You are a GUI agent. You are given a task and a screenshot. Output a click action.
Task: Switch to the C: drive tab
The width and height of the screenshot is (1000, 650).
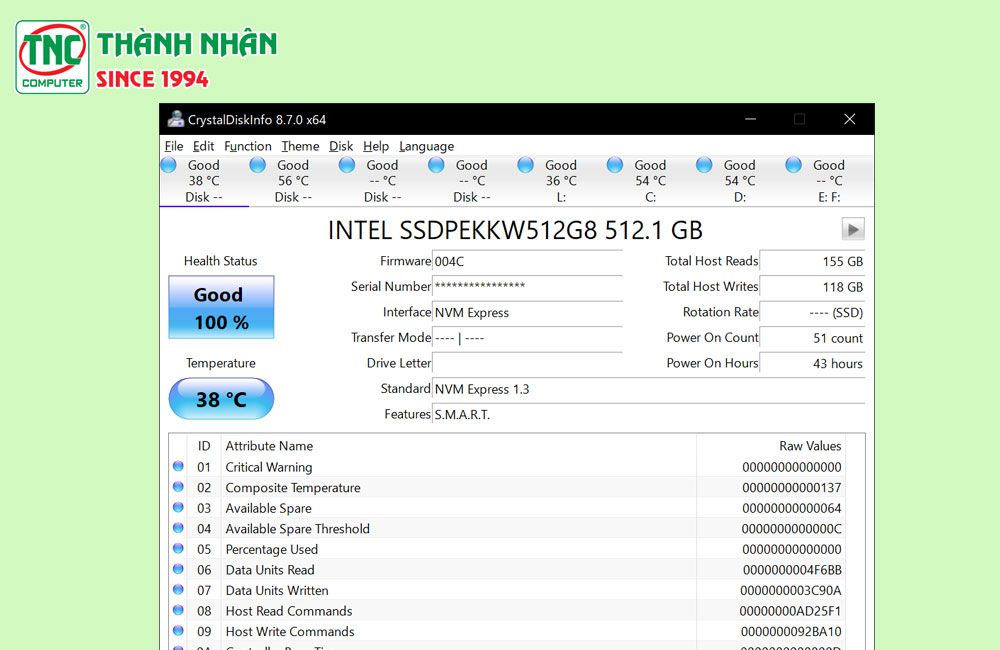point(651,181)
